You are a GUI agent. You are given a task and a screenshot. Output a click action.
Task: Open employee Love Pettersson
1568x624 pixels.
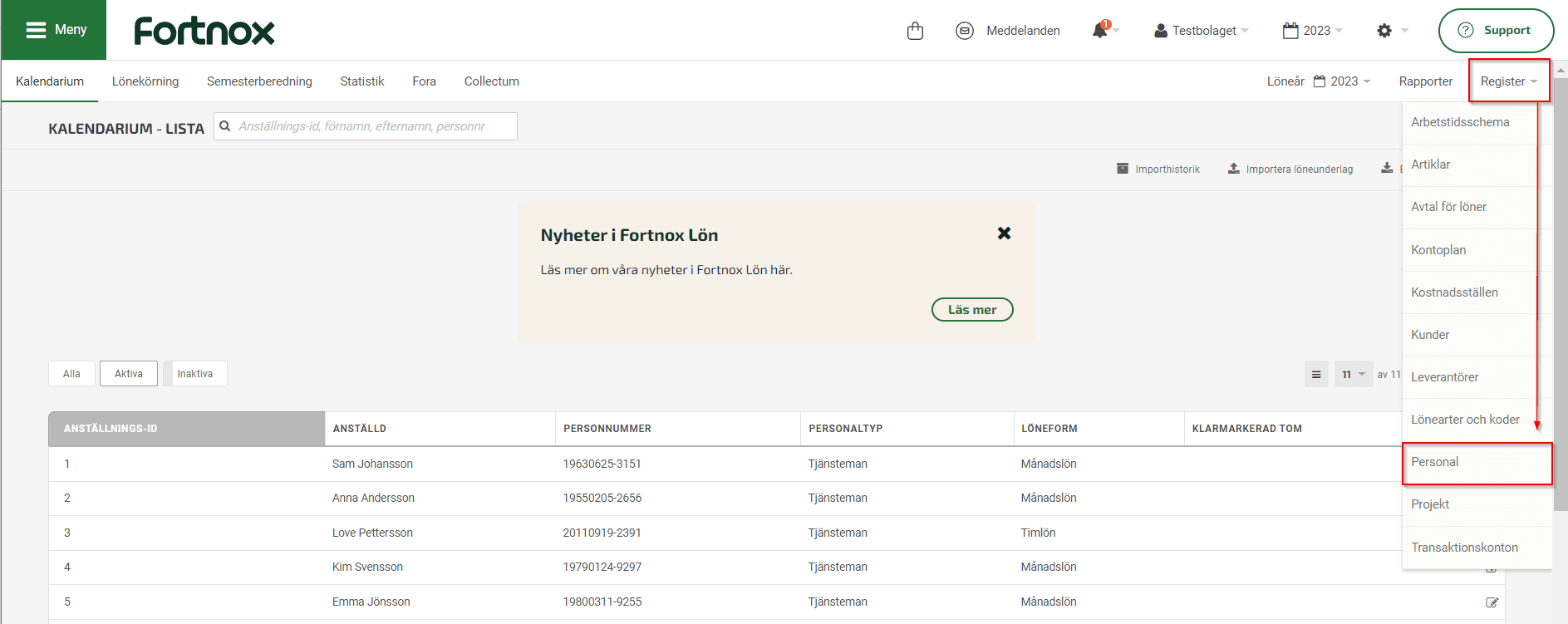[x=372, y=533]
